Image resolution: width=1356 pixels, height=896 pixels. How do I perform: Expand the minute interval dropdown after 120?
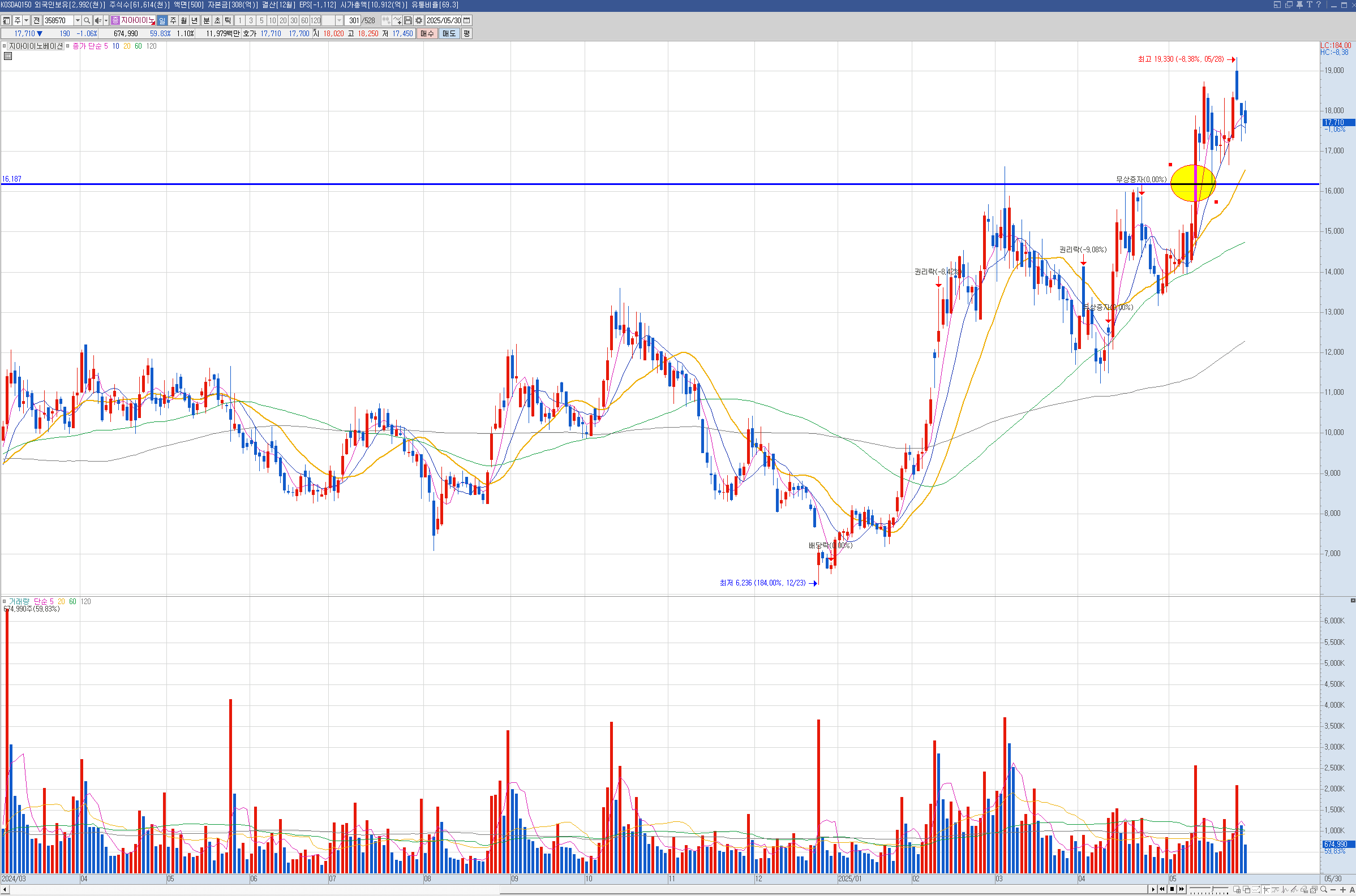(339, 20)
